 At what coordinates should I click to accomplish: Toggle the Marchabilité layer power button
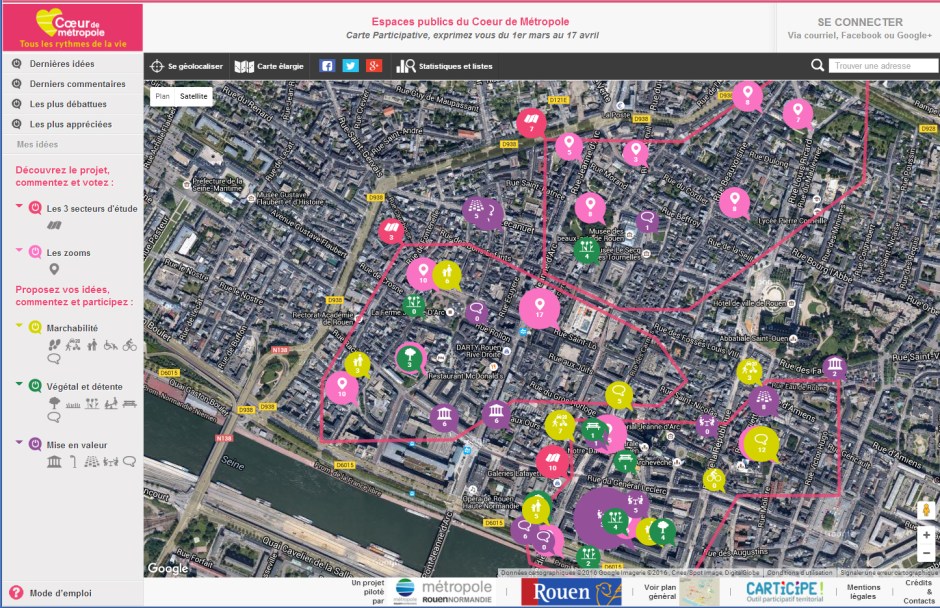(35, 327)
